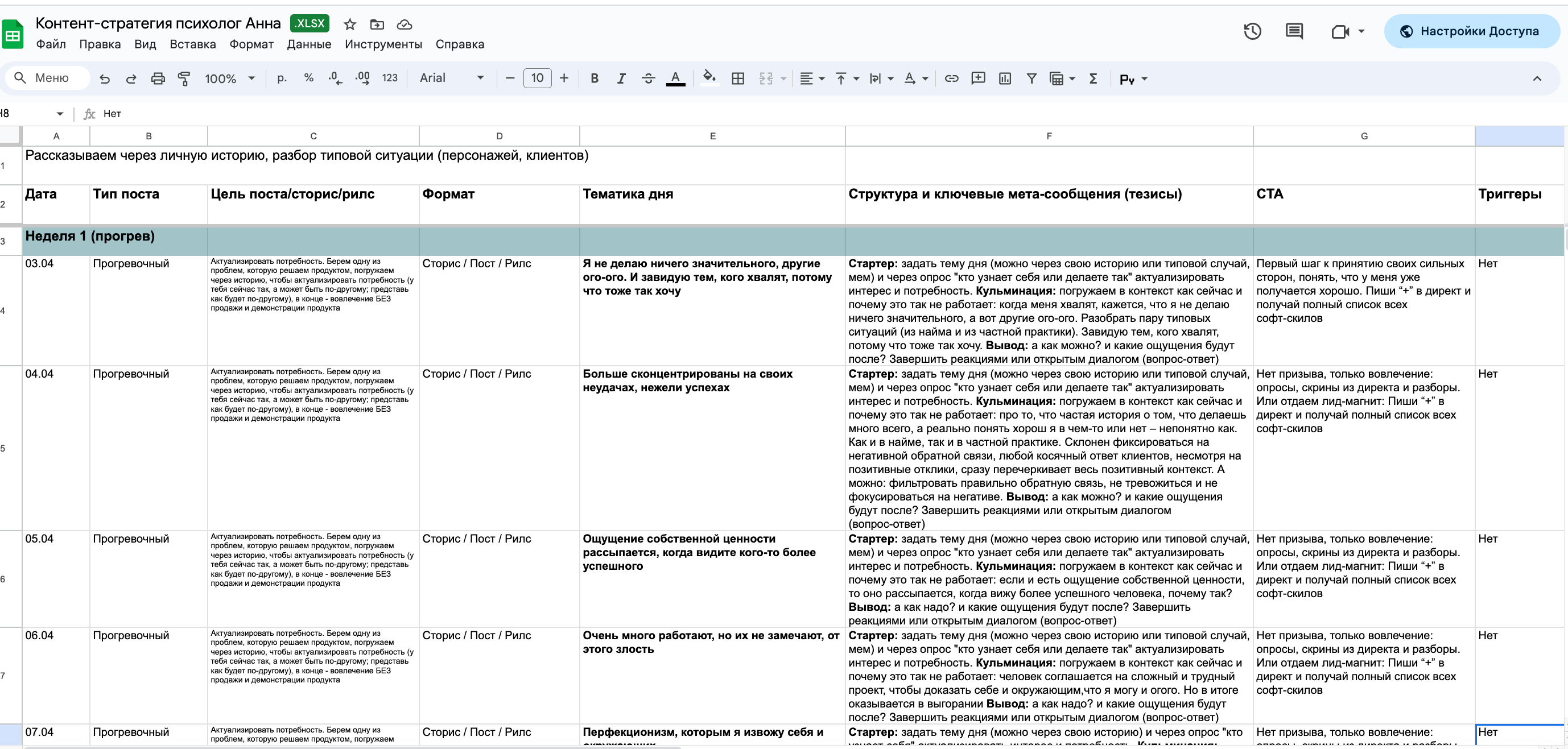Viewport: 1568px width, 749px height.
Task: Open Google Sheets home logo
Action: coord(12,34)
